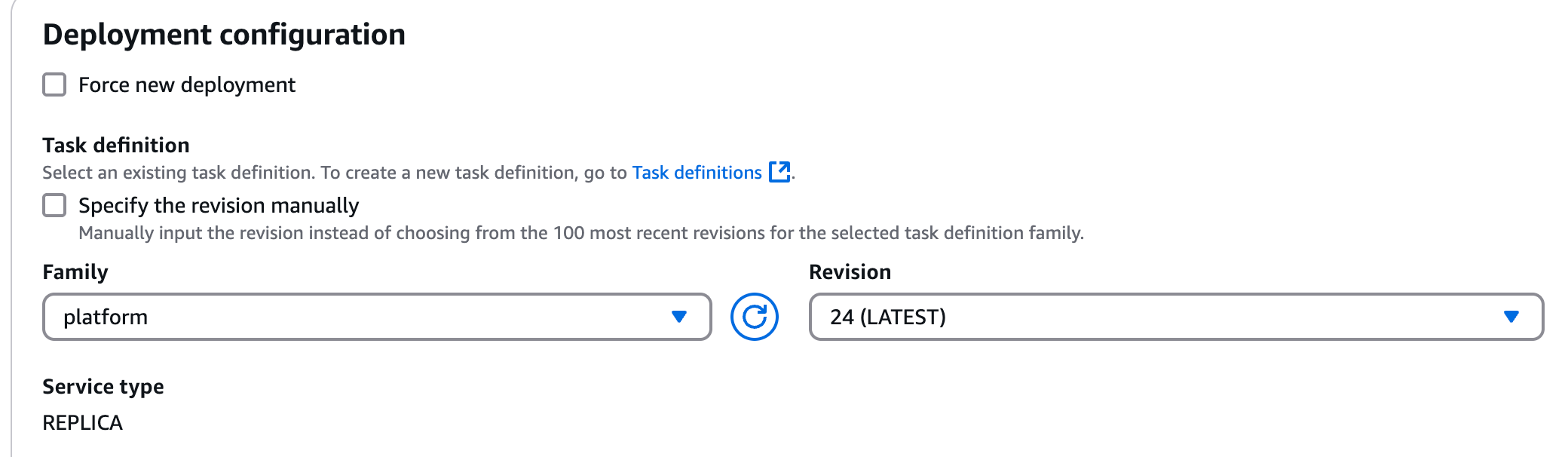Screen dimensions: 1568x457
Task: Click the Service type label
Action: pos(103,387)
